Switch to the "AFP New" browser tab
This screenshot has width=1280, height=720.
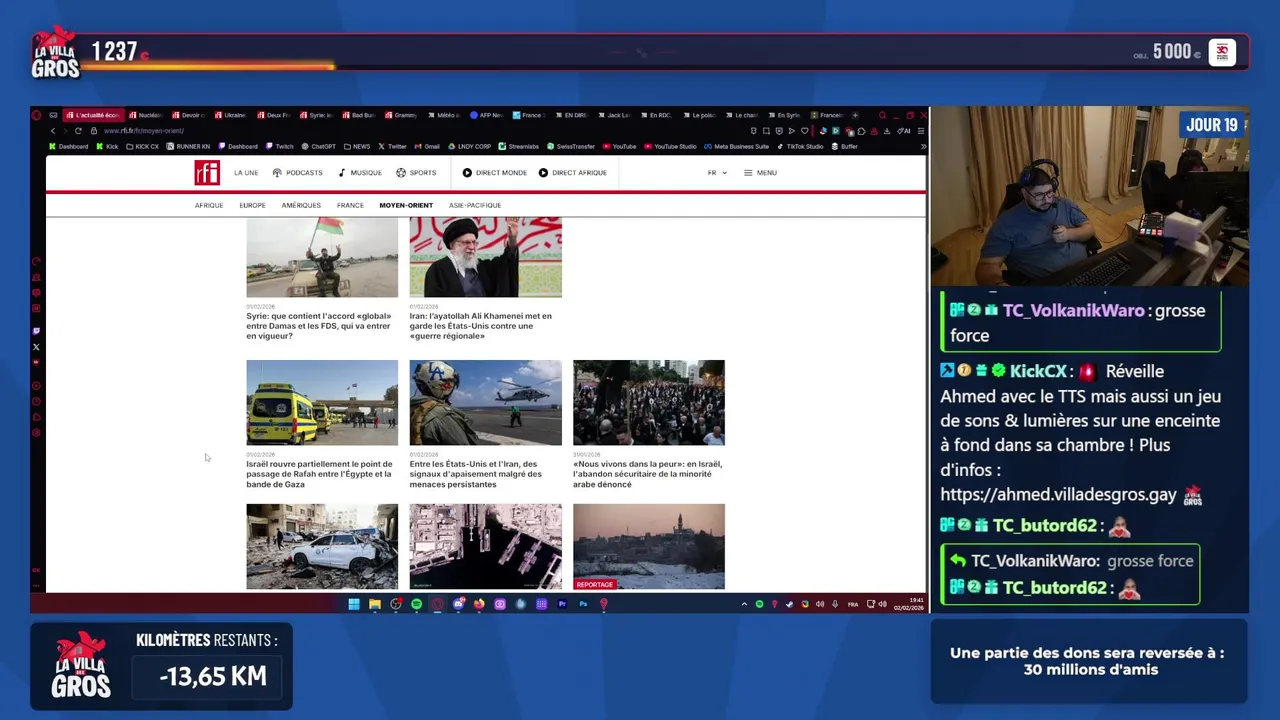coord(485,115)
